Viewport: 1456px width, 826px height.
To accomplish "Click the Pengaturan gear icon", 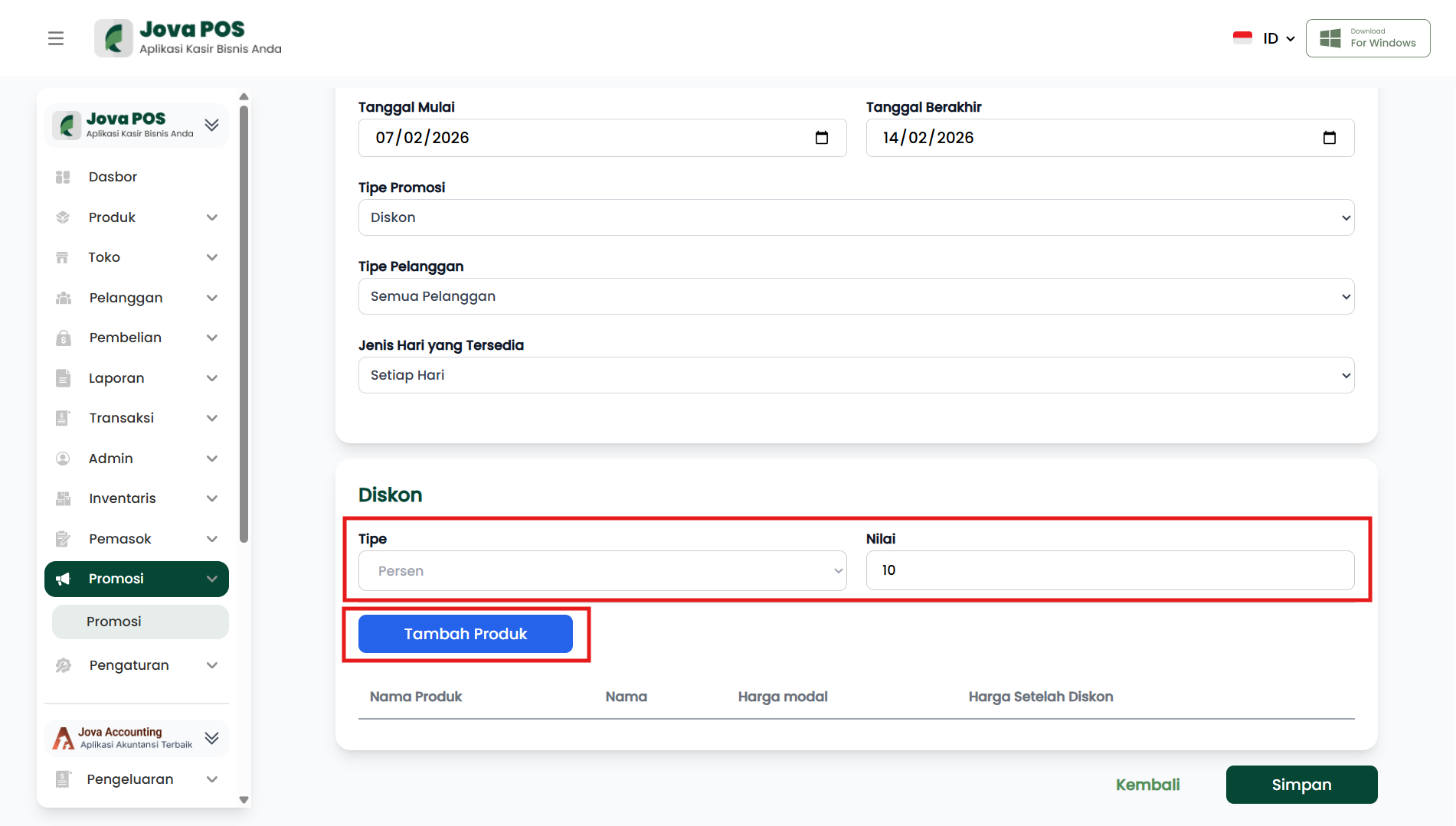I will coord(63,665).
